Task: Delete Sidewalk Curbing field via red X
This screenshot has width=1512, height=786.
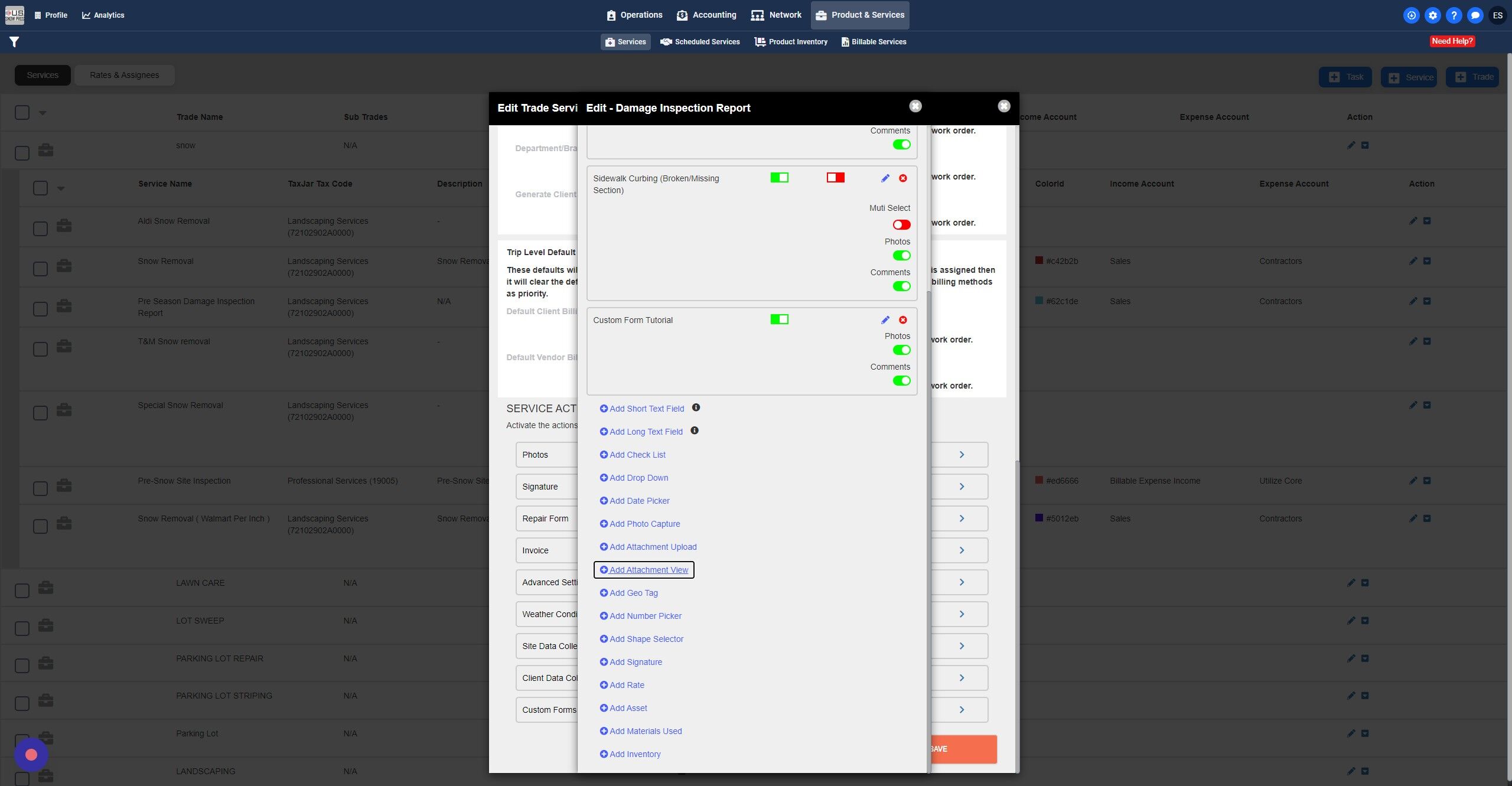Action: [x=903, y=178]
